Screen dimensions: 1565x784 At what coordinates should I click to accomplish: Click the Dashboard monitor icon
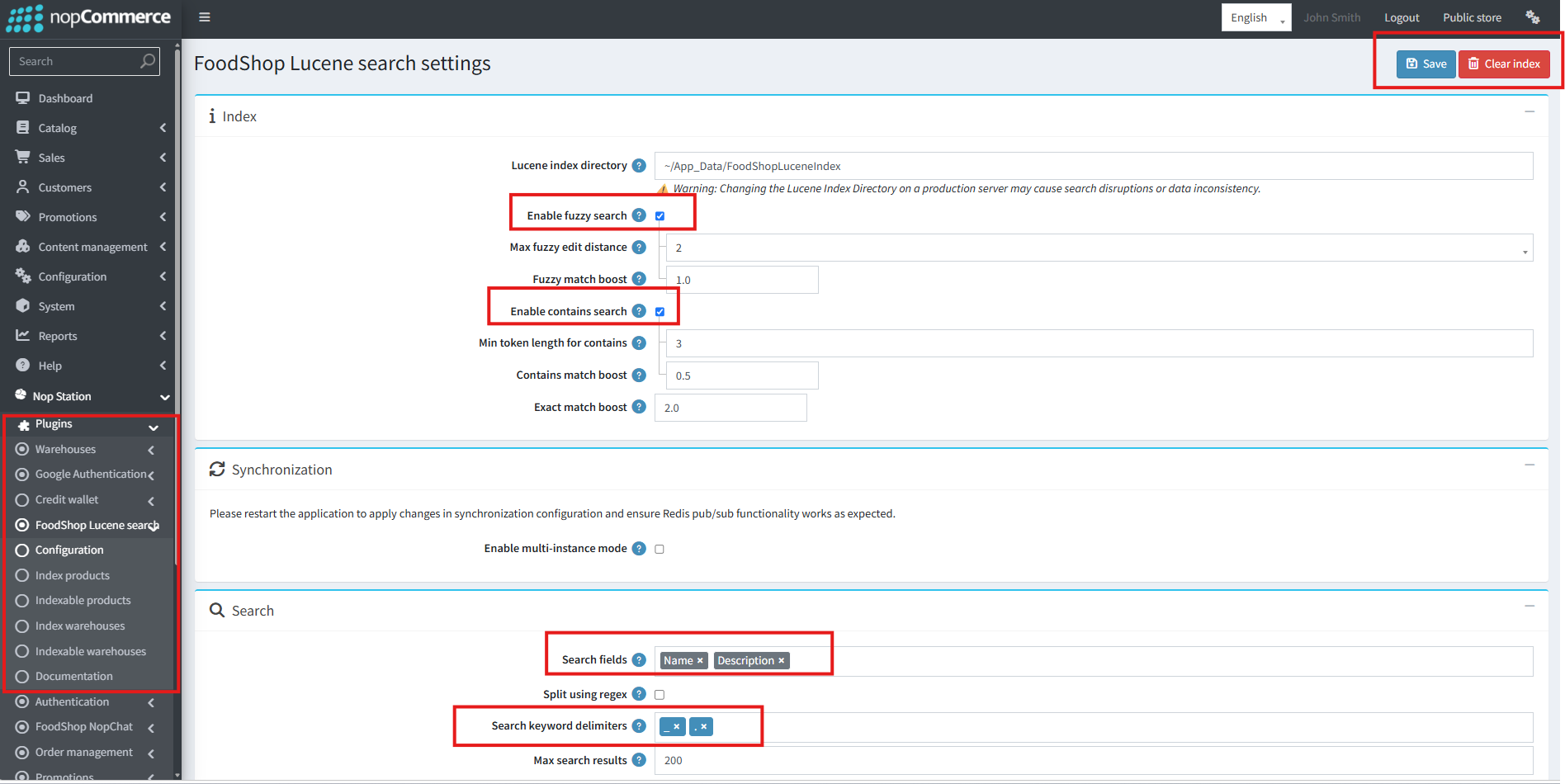point(23,98)
